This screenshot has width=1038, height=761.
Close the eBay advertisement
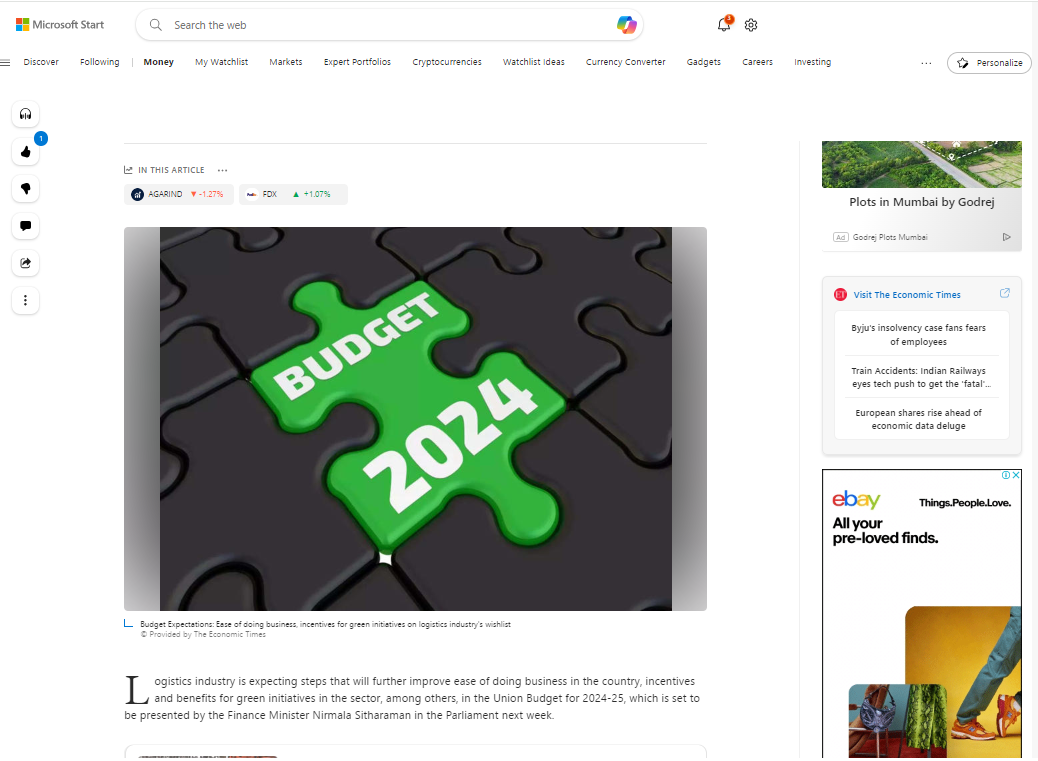[1015, 475]
